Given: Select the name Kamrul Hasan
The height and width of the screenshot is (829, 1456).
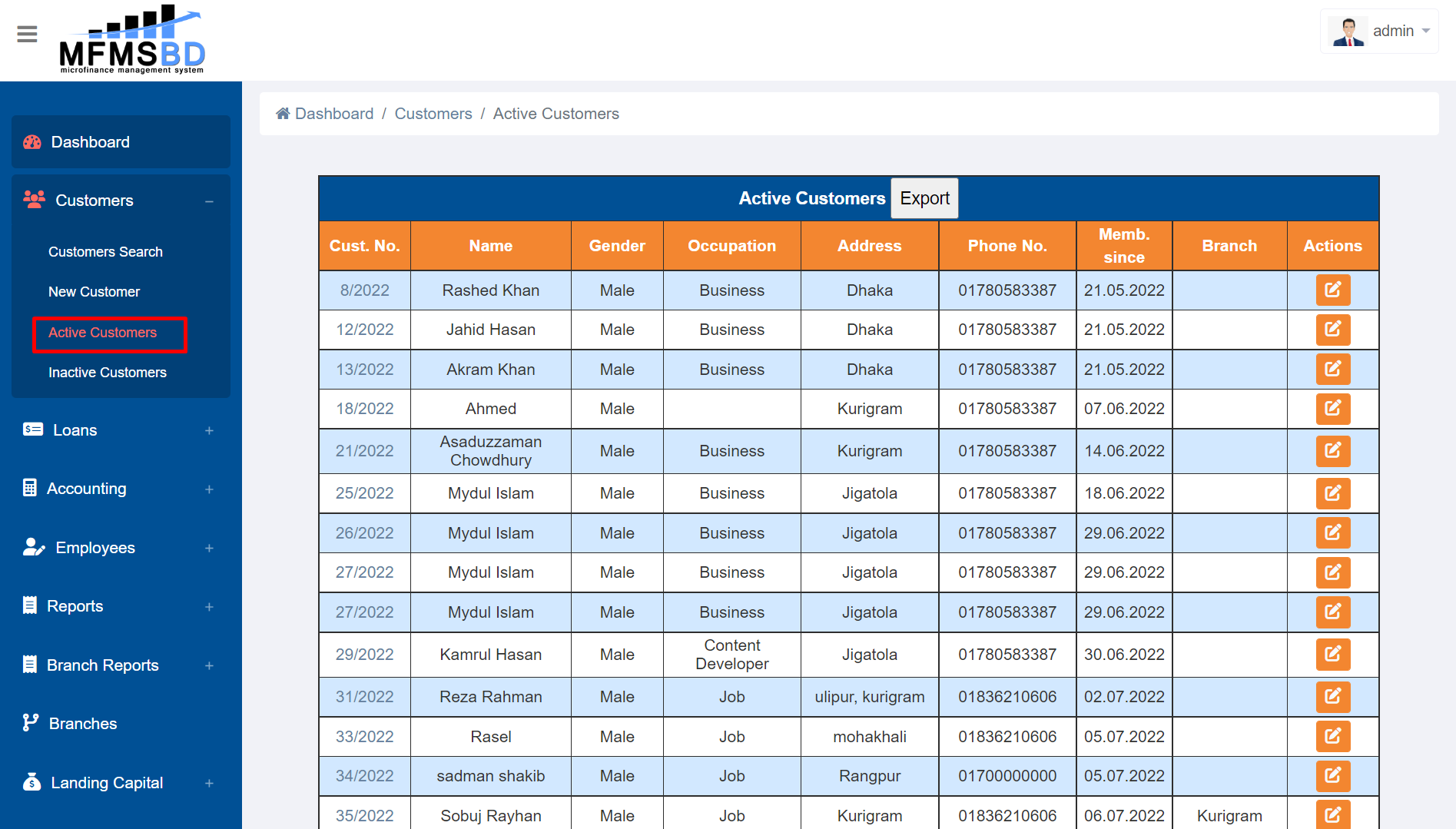Looking at the screenshot, I should pos(491,655).
